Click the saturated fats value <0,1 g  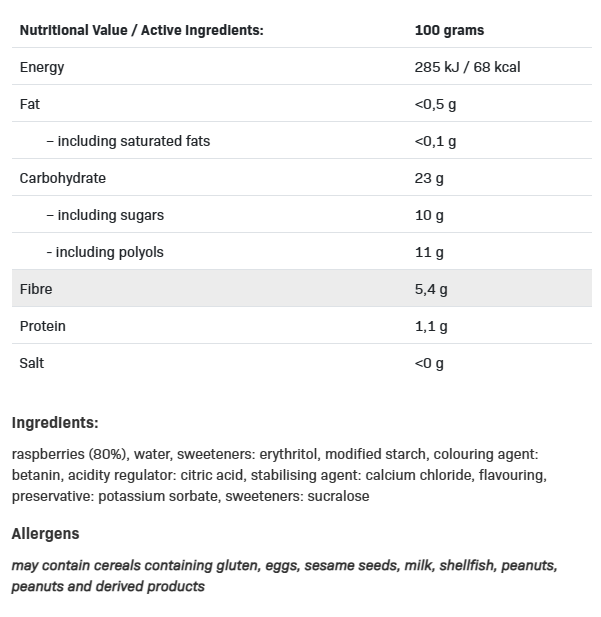point(435,141)
